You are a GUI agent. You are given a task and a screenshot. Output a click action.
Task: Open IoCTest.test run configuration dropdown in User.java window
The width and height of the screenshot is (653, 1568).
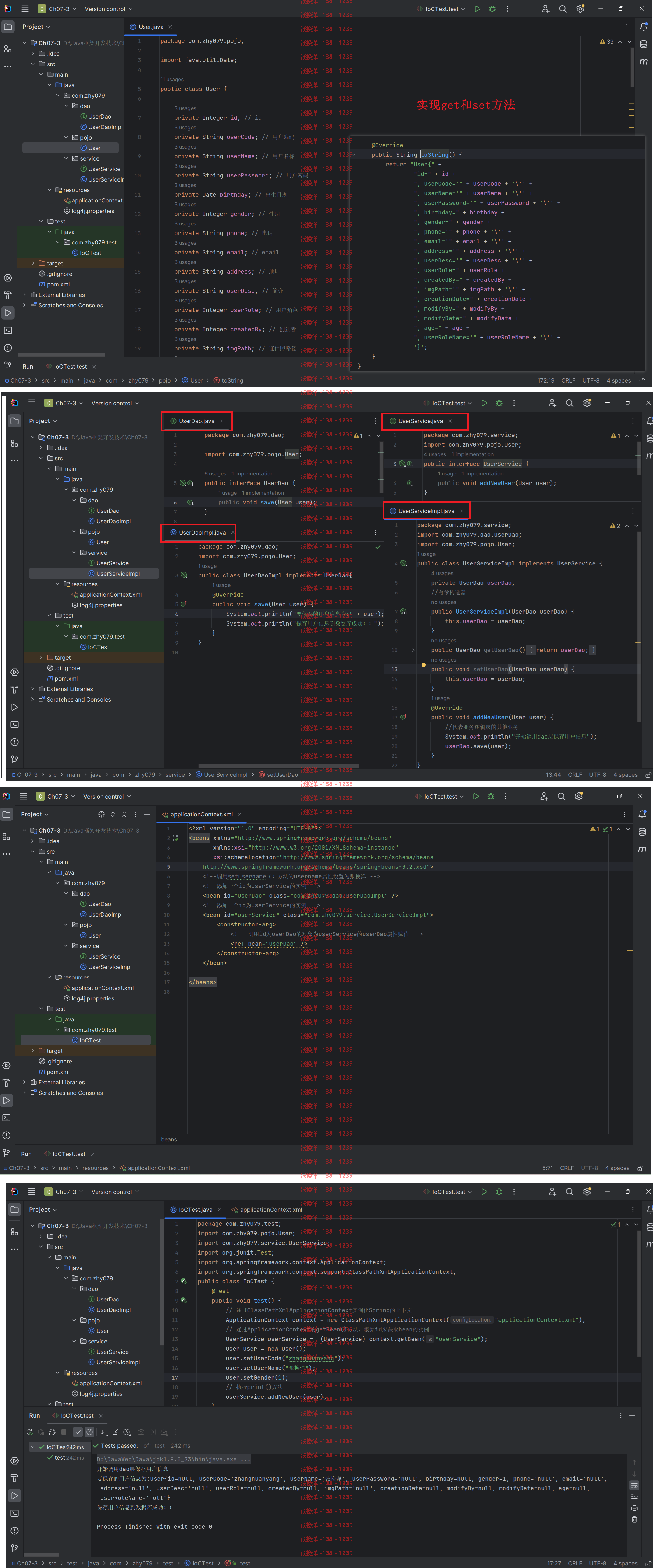441,9
